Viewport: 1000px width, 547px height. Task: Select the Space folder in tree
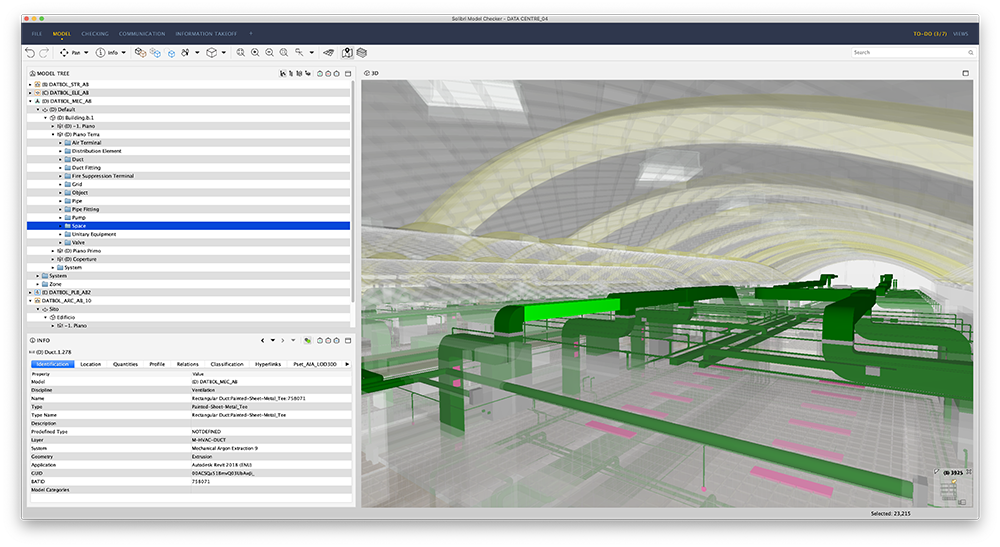188,226
